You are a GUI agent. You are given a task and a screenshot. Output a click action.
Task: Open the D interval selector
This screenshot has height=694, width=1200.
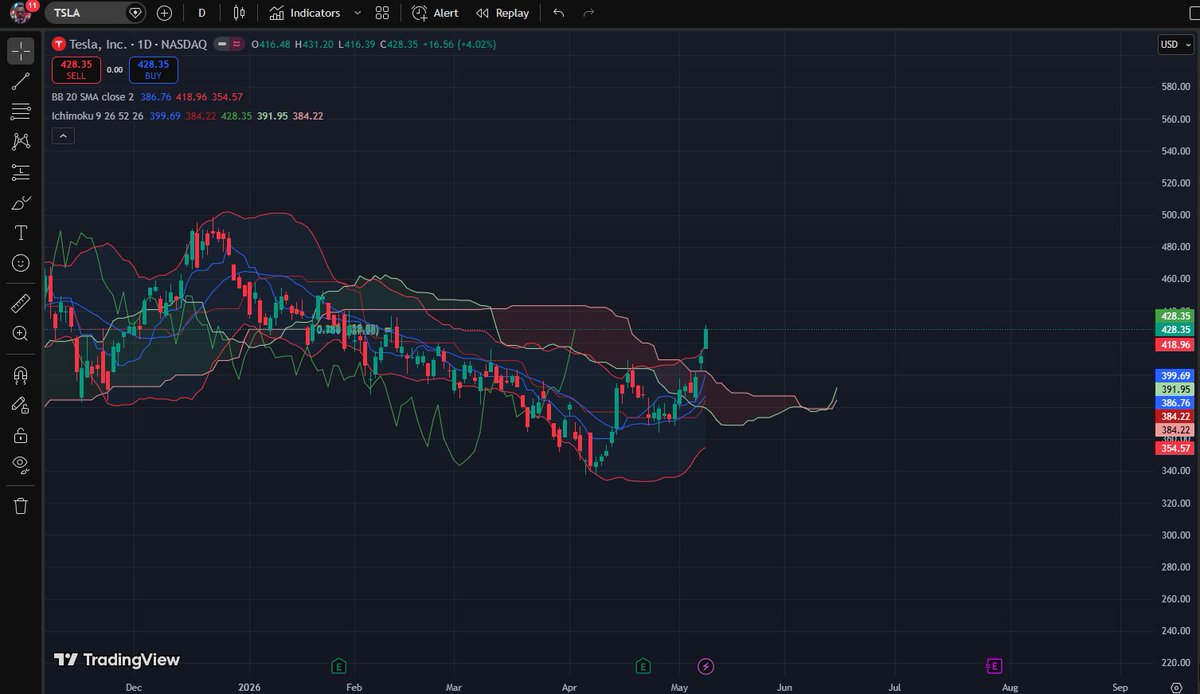202,13
